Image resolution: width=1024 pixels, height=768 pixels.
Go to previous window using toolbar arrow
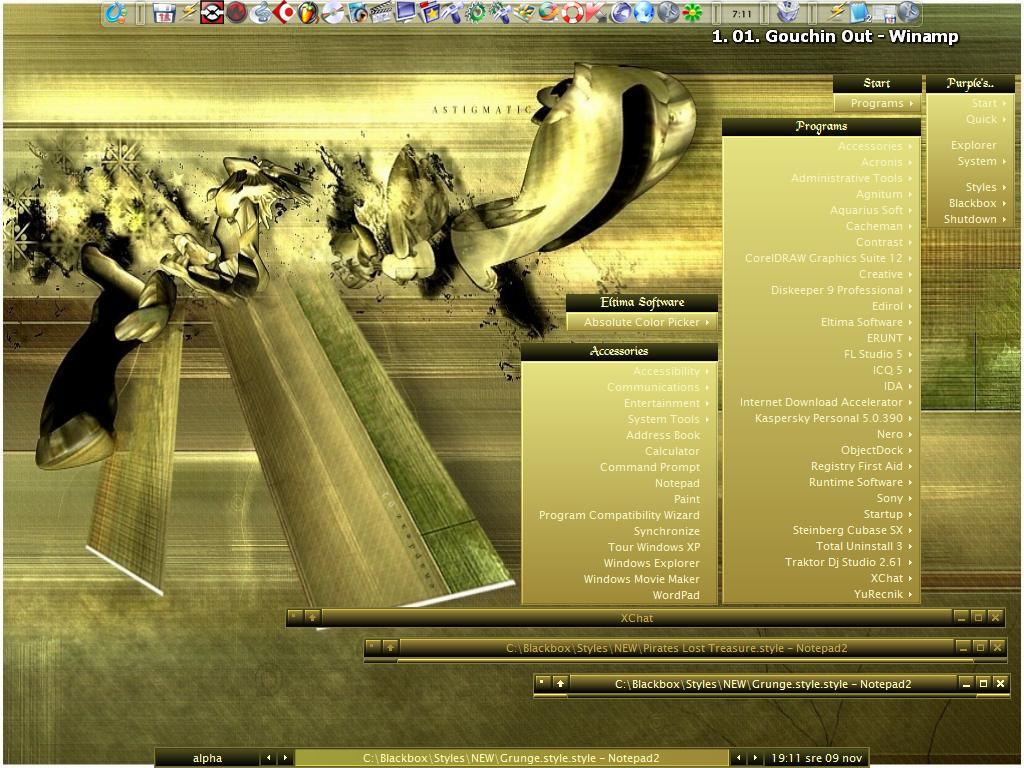(x=739, y=758)
